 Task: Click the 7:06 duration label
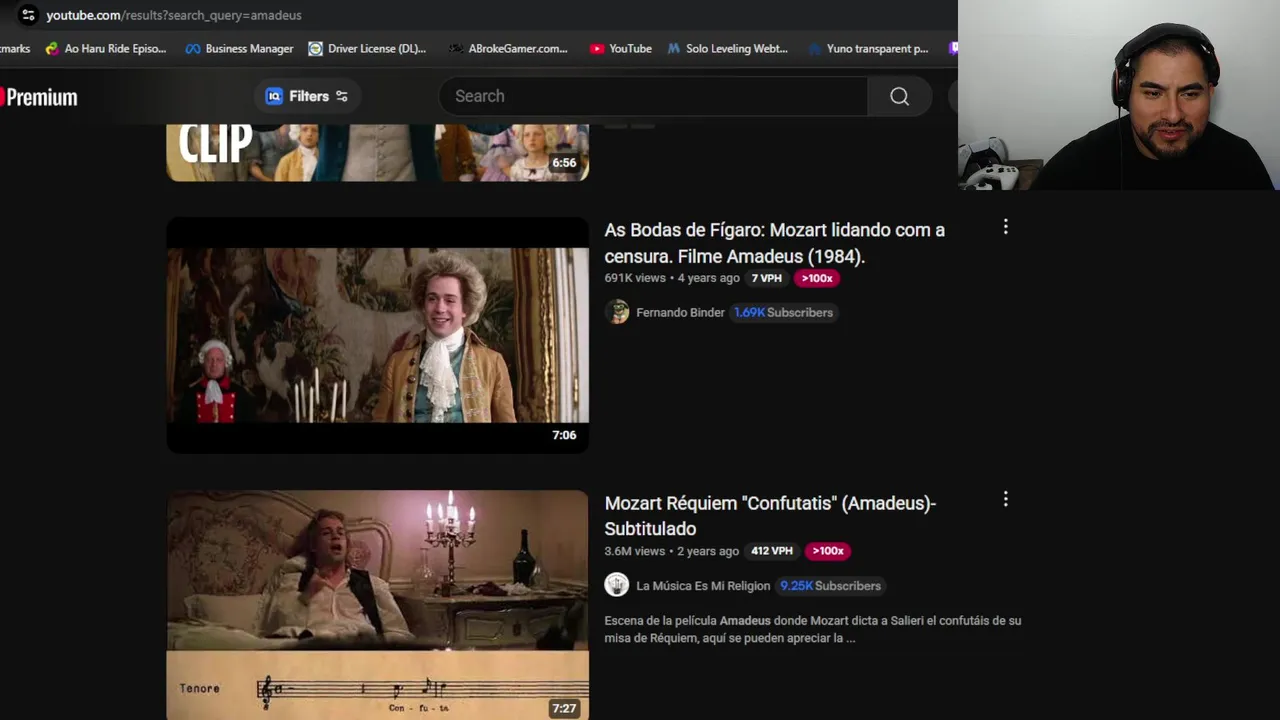(564, 435)
